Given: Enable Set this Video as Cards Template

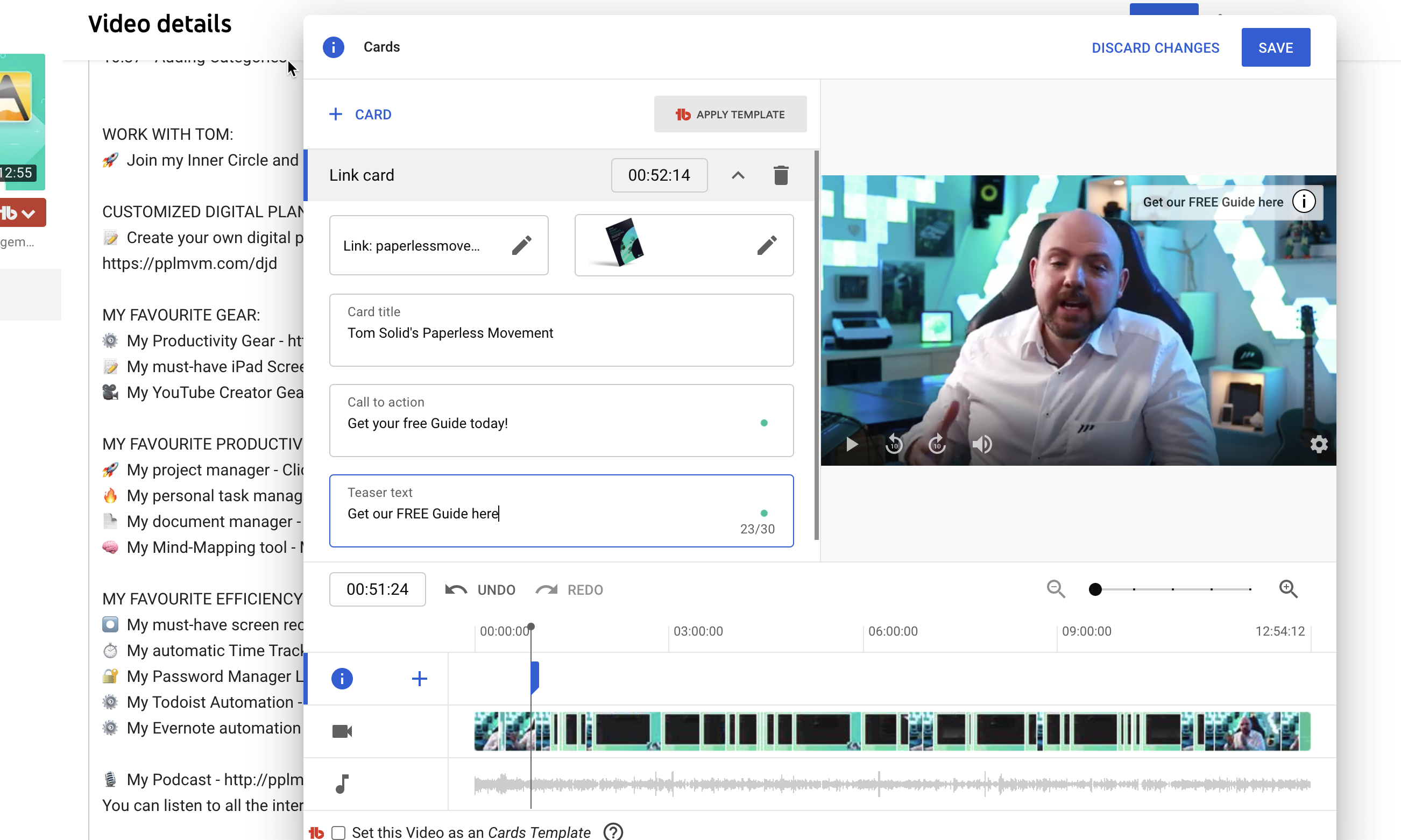Looking at the screenshot, I should coord(338,832).
